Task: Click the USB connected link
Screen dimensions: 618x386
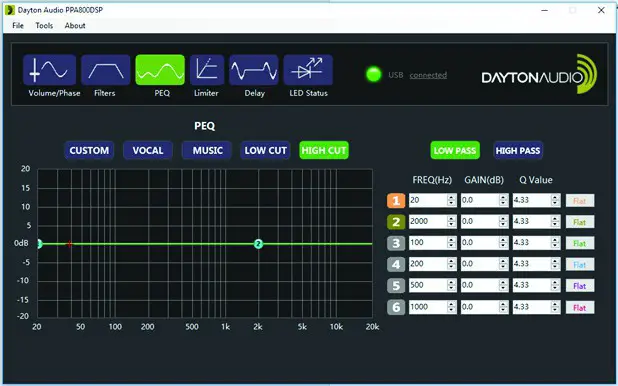Action: point(428,75)
